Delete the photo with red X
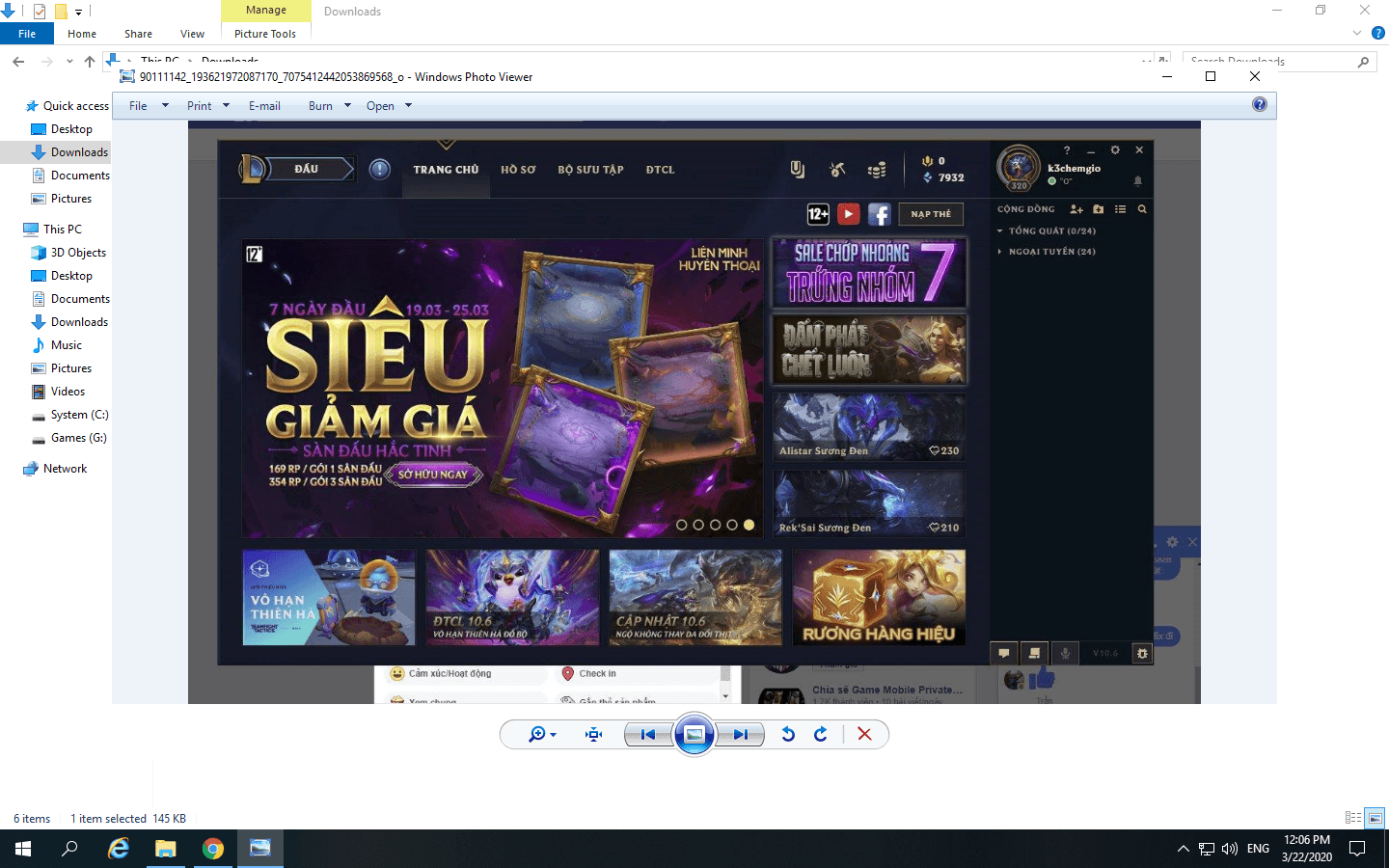This screenshot has height=868, width=1389. [x=864, y=734]
